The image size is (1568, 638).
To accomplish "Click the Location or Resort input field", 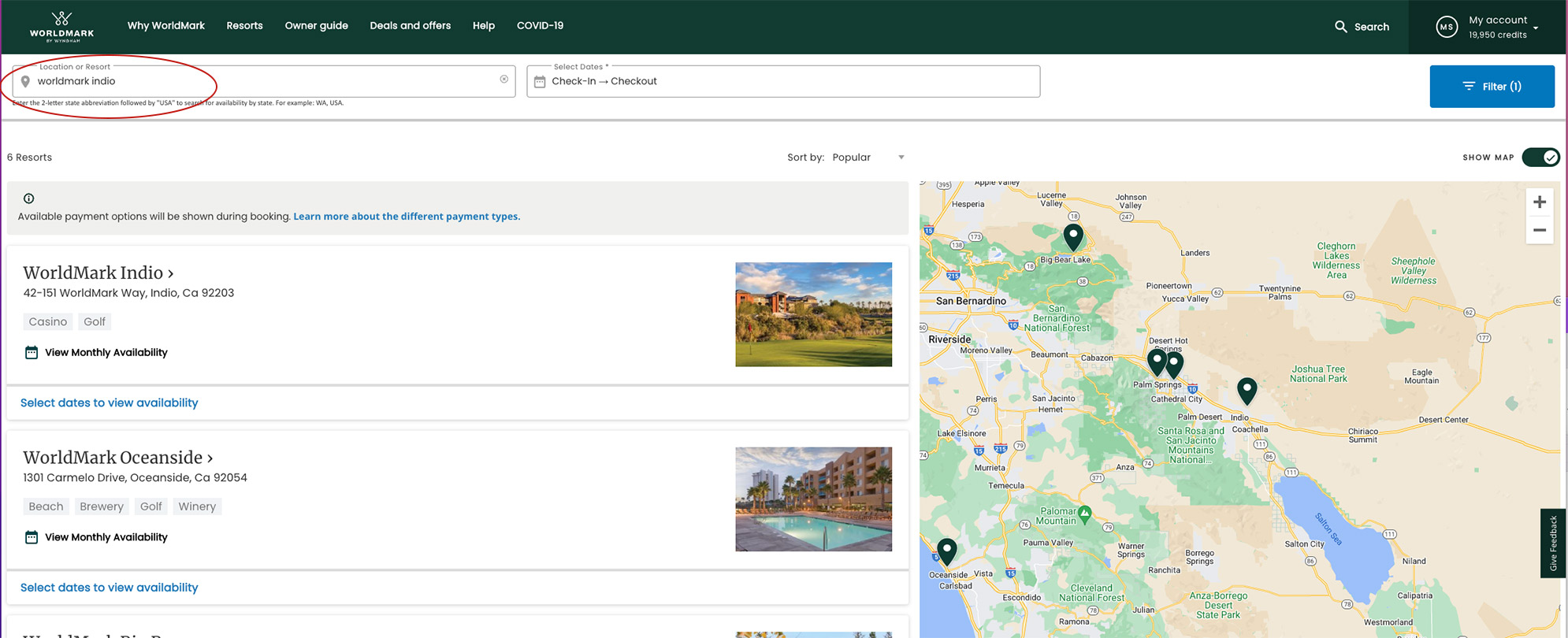I will tap(264, 81).
